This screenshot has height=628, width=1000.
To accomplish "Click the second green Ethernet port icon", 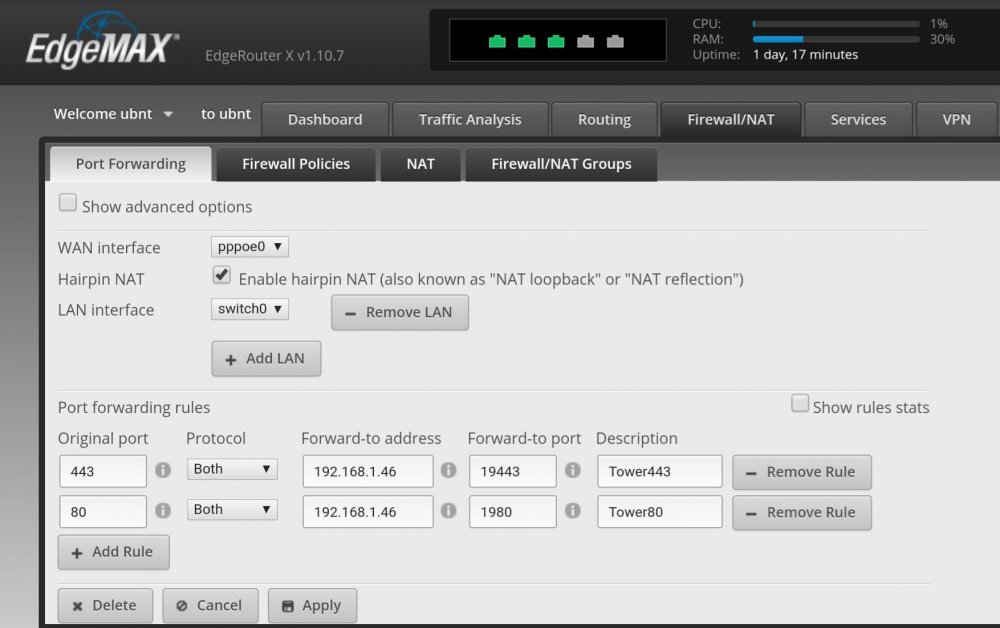I will pyautogui.click(x=526, y=41).
